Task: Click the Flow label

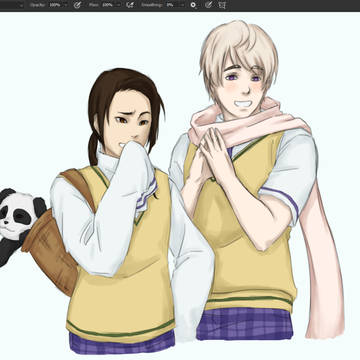Action: click(x=94, y=5)
